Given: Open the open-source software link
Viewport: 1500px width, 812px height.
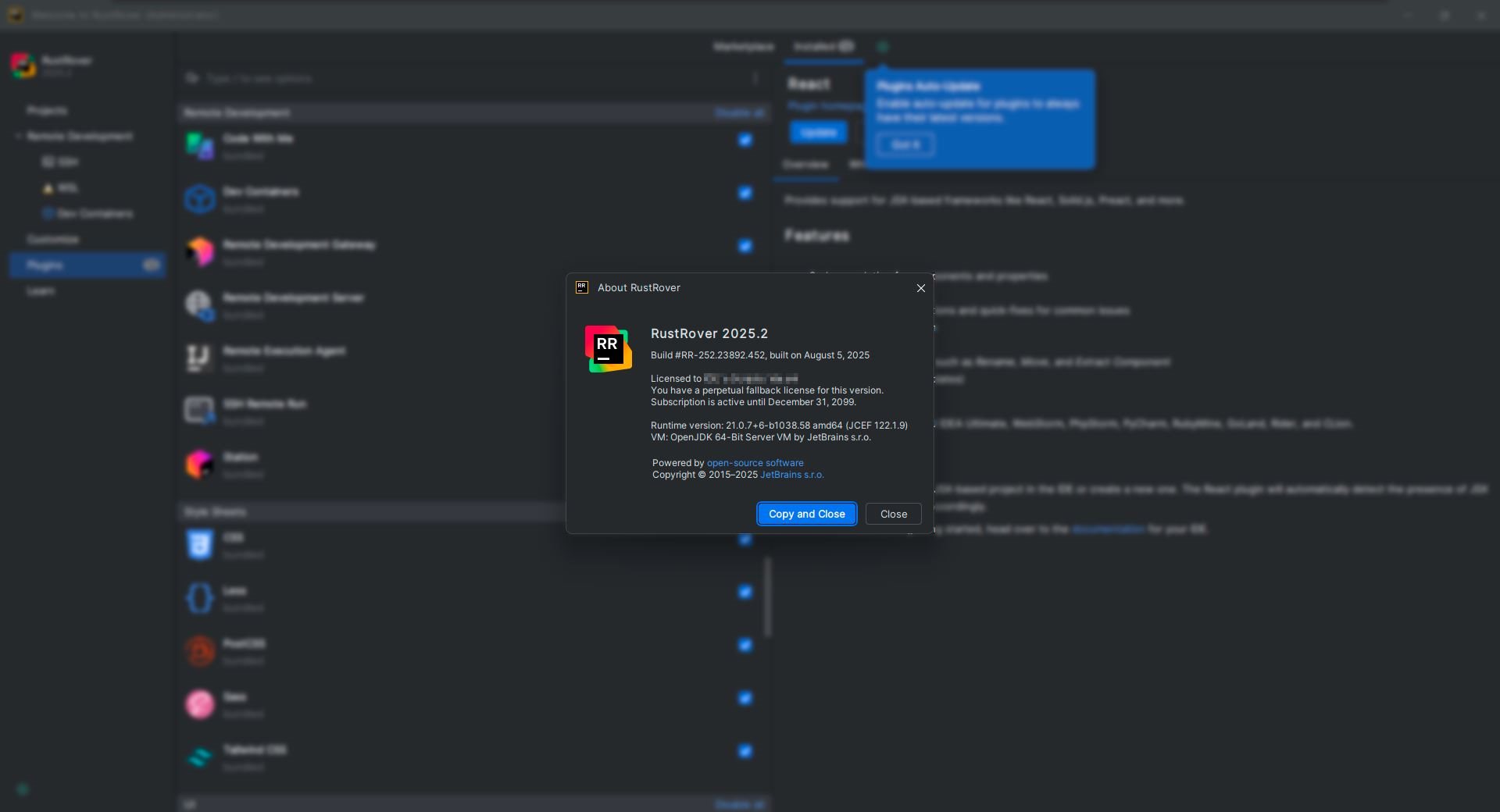Looking at the screenshot, I should point(755,463).
